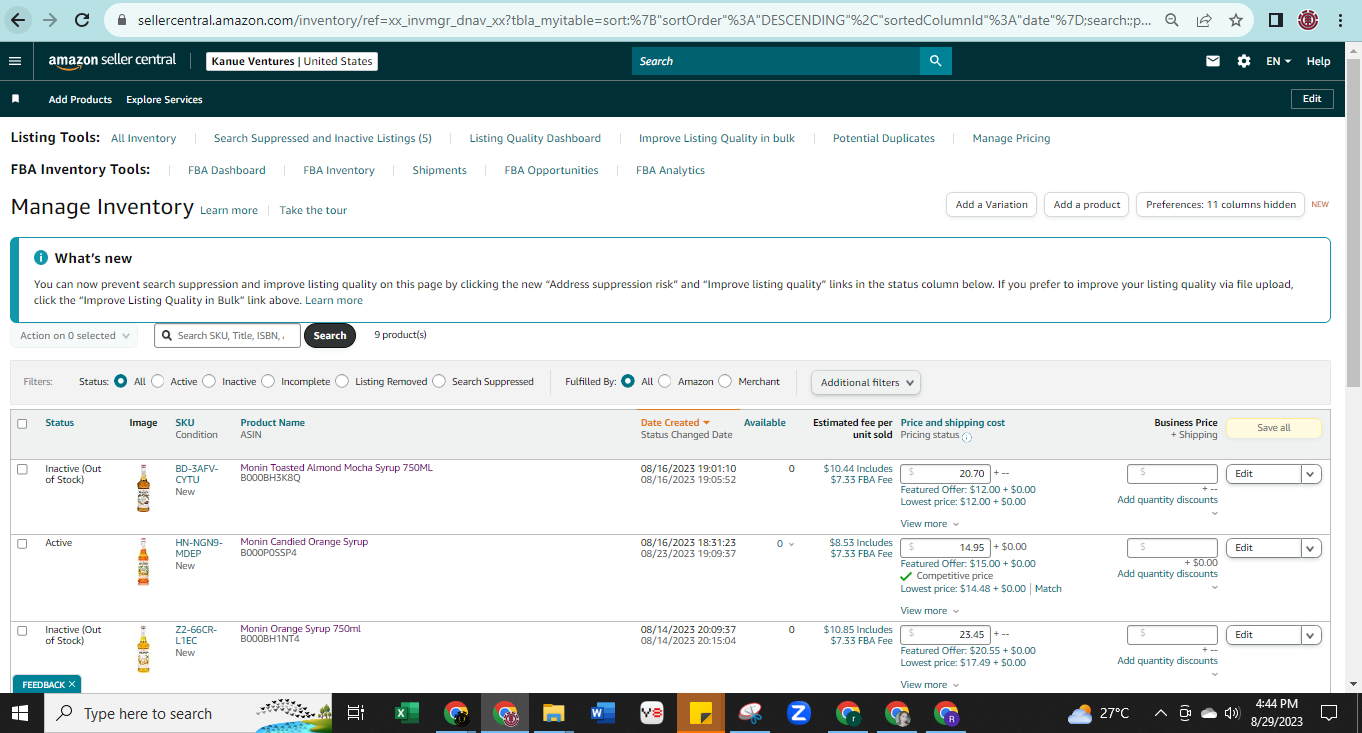
Task: Open the Edit dropdown arrow for Toasted Almond Mocha
Action: [x=1311, y=474]
